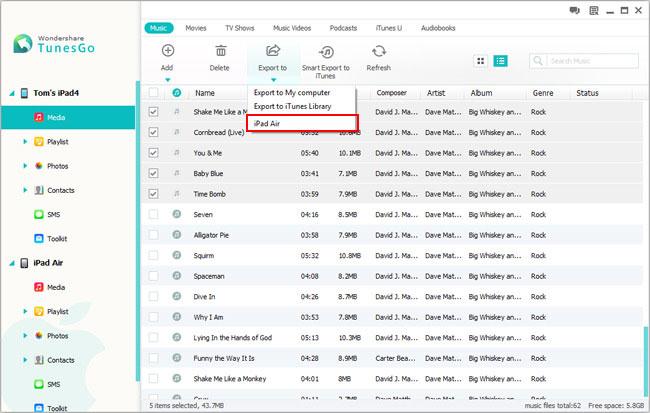The width and height of the screenshot is (650, 413).
Task: Uncheck the You & Me checkbox
Action: [x=153, y=153]
